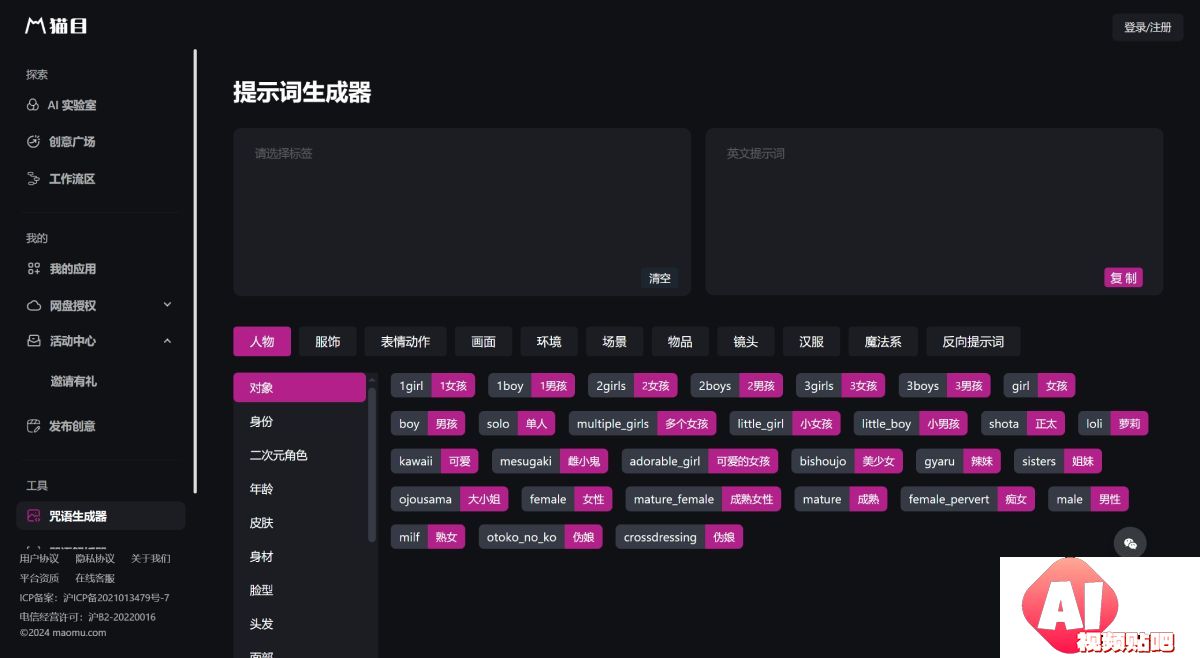Viewport: 1200px width, 658px height.
Task: Select the 二次元角色 subcategory
Action: point(299,455)
